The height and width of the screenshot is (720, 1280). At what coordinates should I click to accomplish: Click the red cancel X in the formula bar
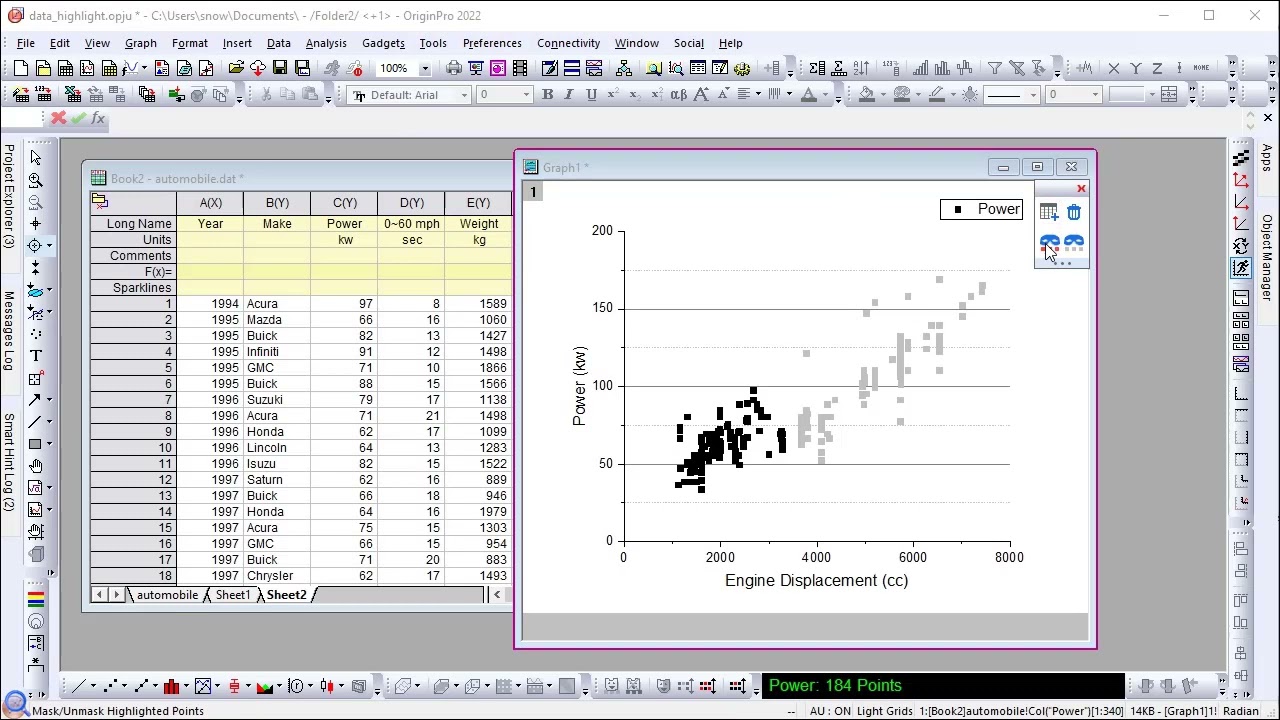coord(58,119)
